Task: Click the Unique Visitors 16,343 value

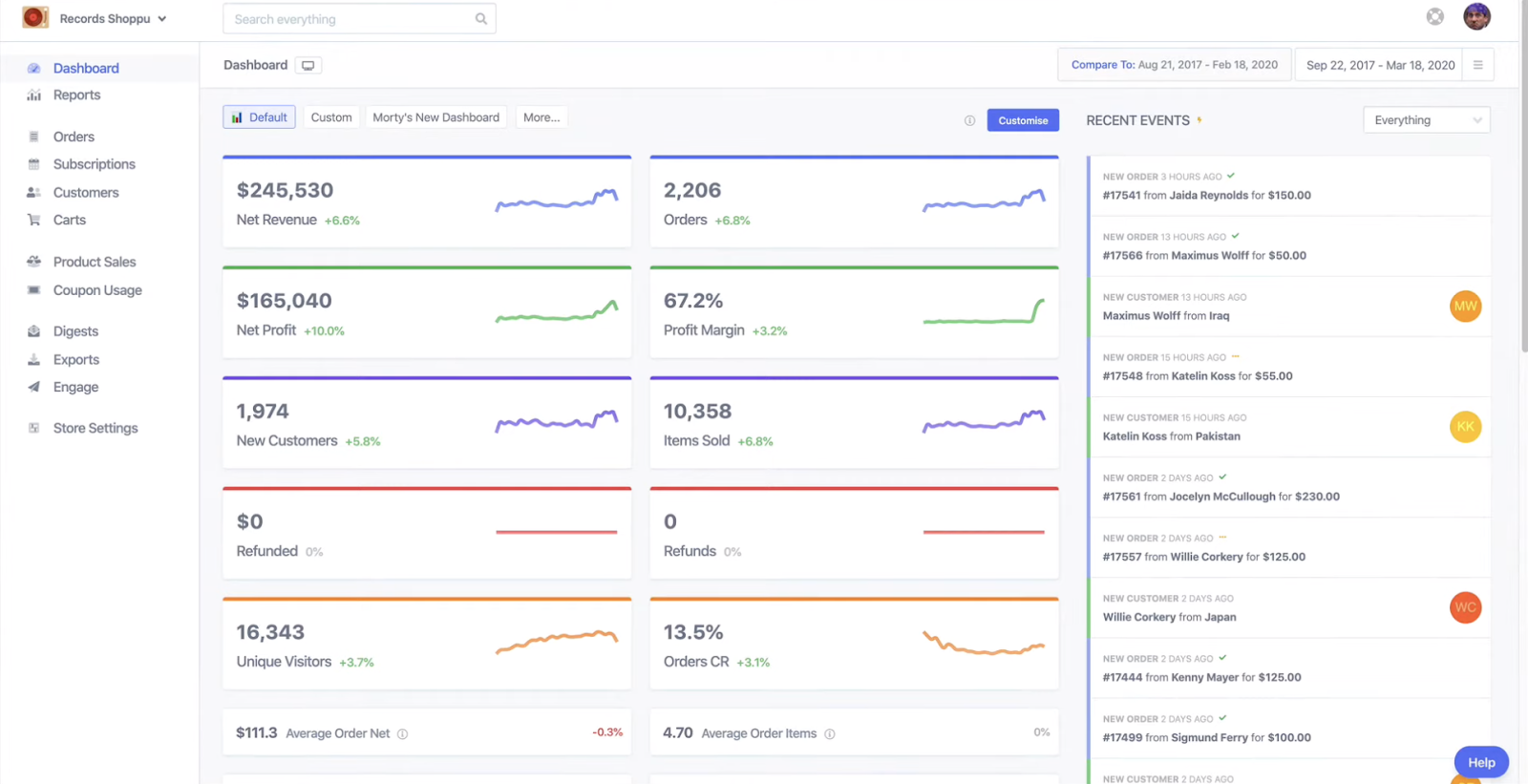Action: pyautogui.click(x=270, y=633)
